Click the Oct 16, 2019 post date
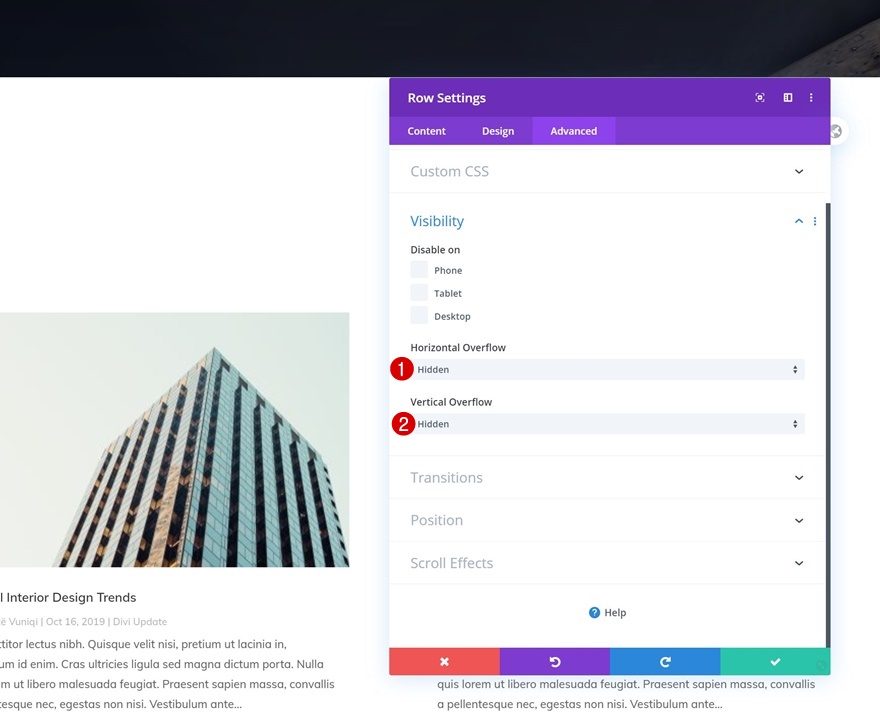This screenshot has height=718, width=880. [x=75, y=621]
